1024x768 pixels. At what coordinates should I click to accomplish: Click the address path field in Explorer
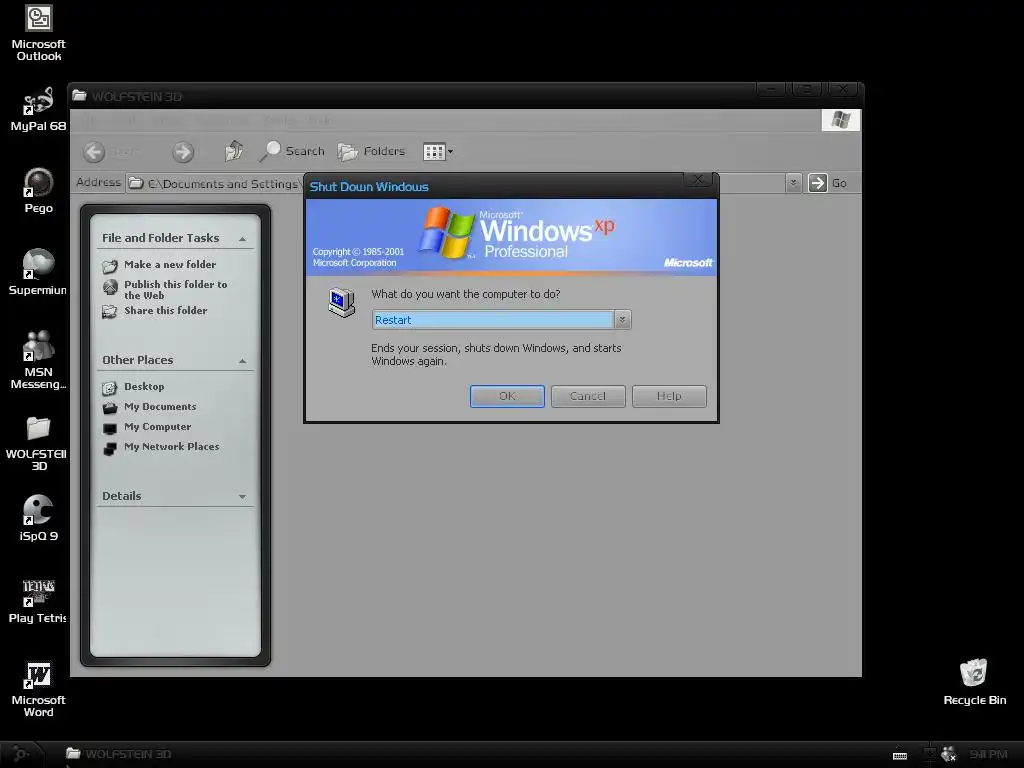pyautogui.click(x=216, y=184)
